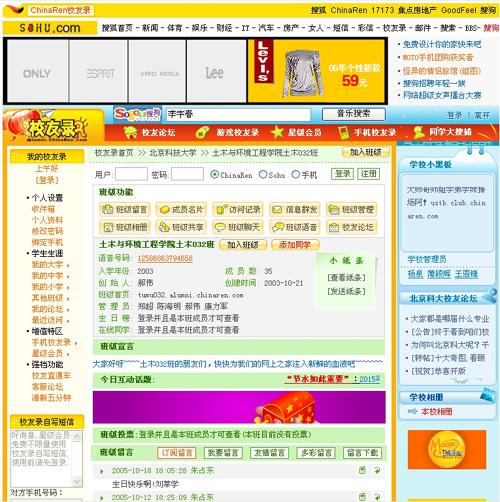
Task: Open the 校友论坛 tab in red navigation bar
Action: (150, 132)
